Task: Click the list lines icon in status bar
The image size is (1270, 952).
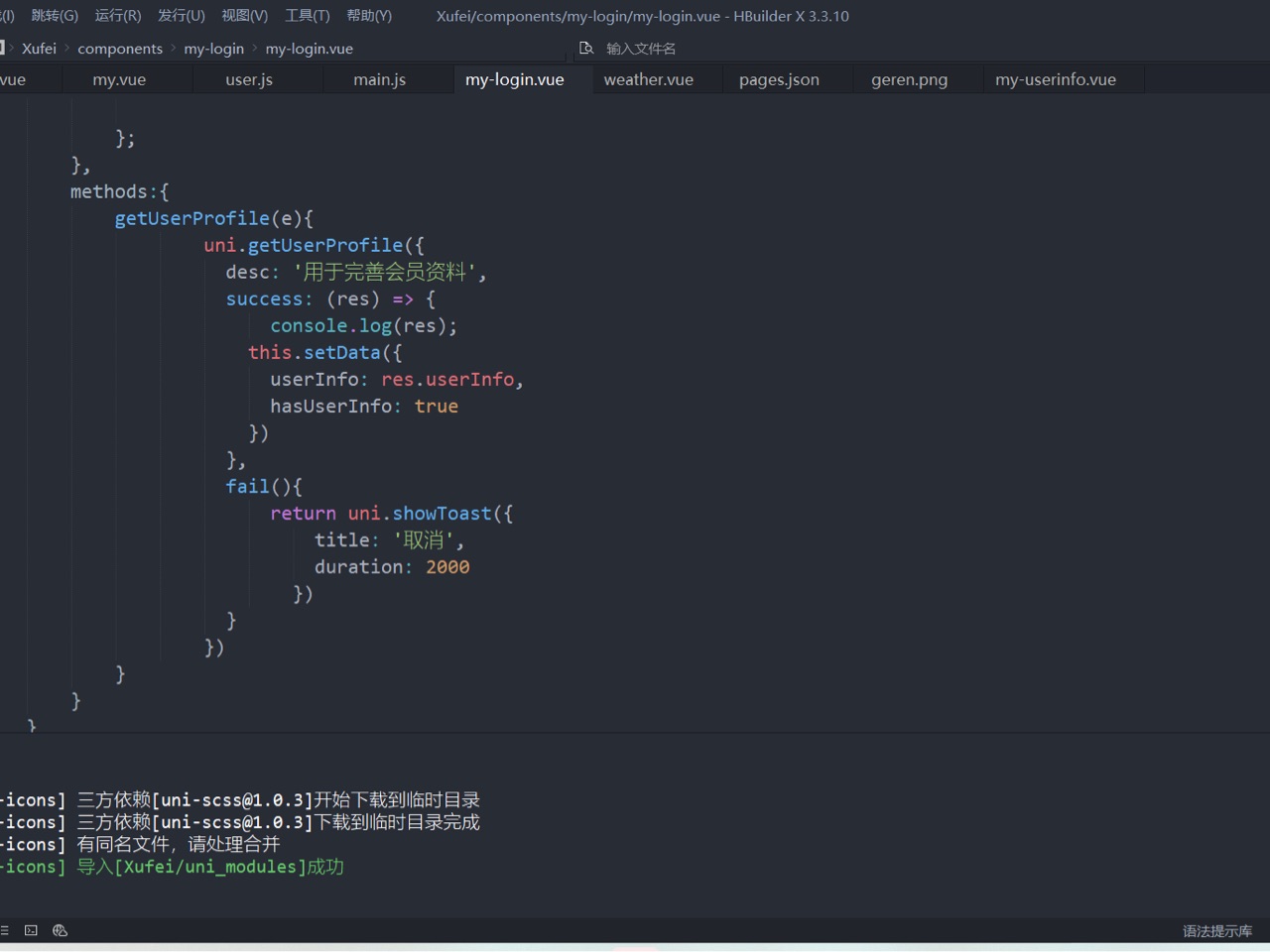Action: (x=4, y=930)
